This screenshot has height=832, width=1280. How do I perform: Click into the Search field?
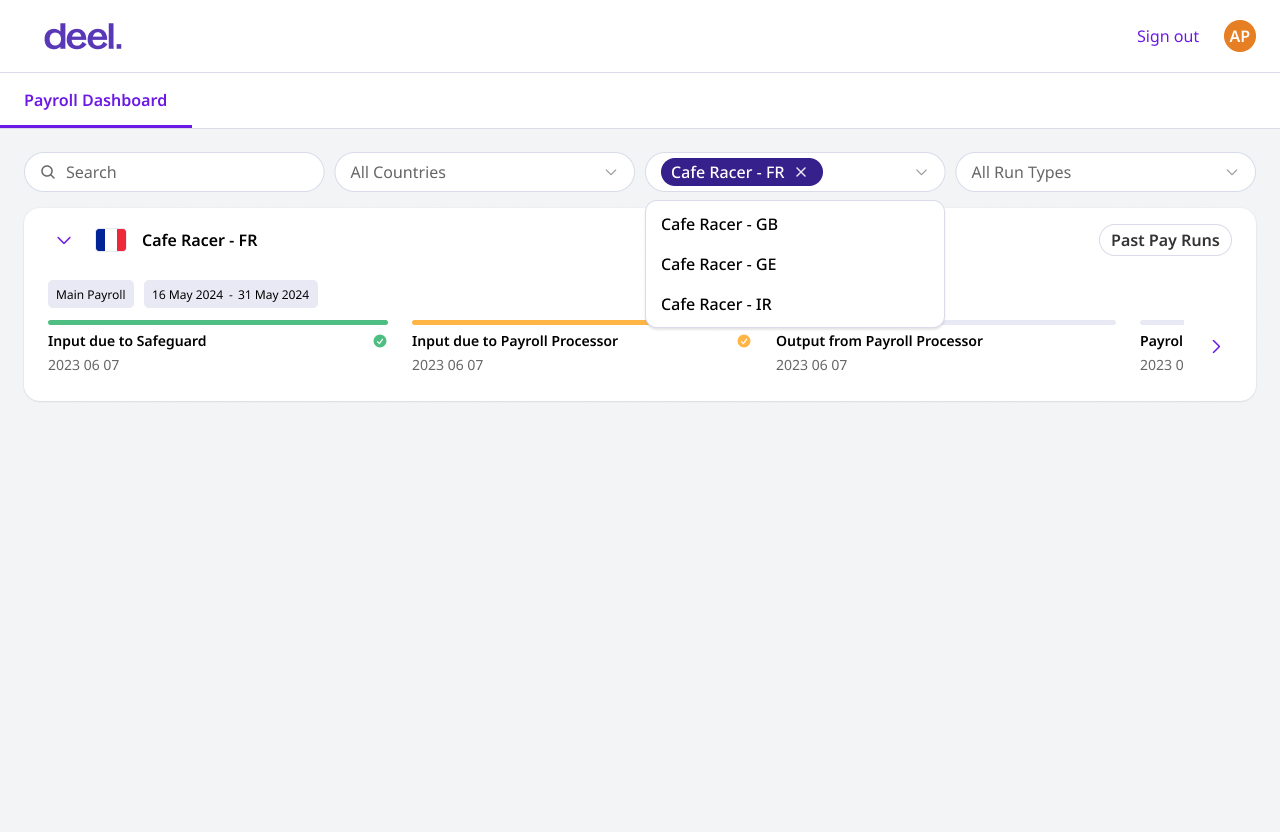[174, 172]
